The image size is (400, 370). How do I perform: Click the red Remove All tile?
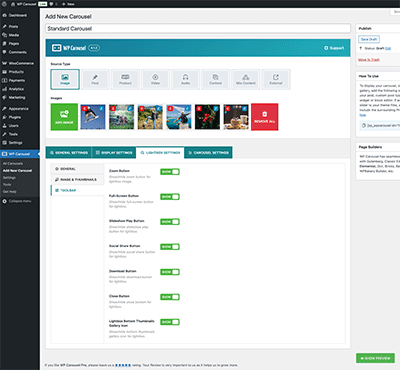(265, 117)
